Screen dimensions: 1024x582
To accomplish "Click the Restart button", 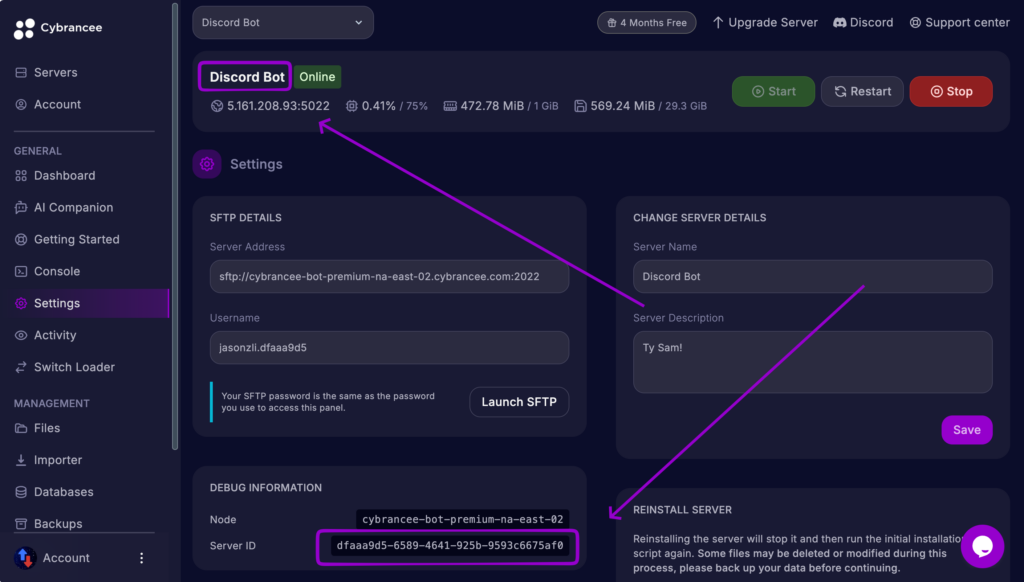I will (x=862, y=91).
